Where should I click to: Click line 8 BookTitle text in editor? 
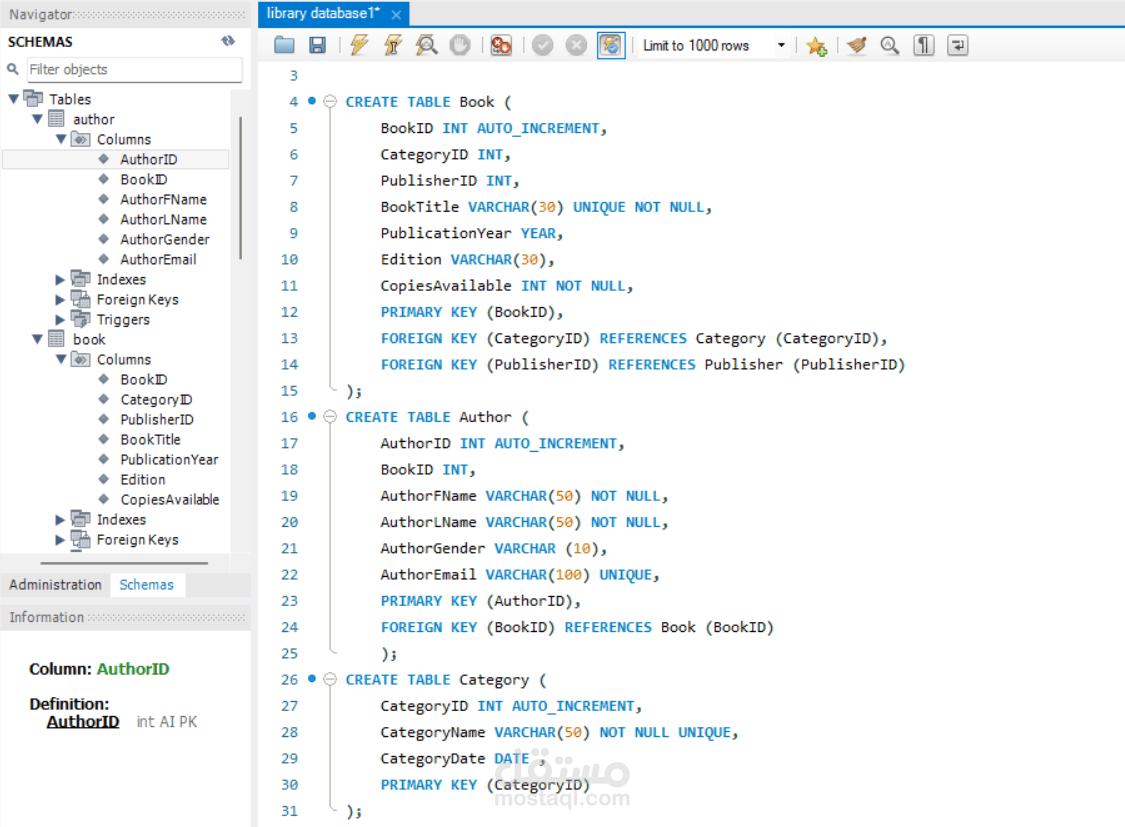pos(420,207)
